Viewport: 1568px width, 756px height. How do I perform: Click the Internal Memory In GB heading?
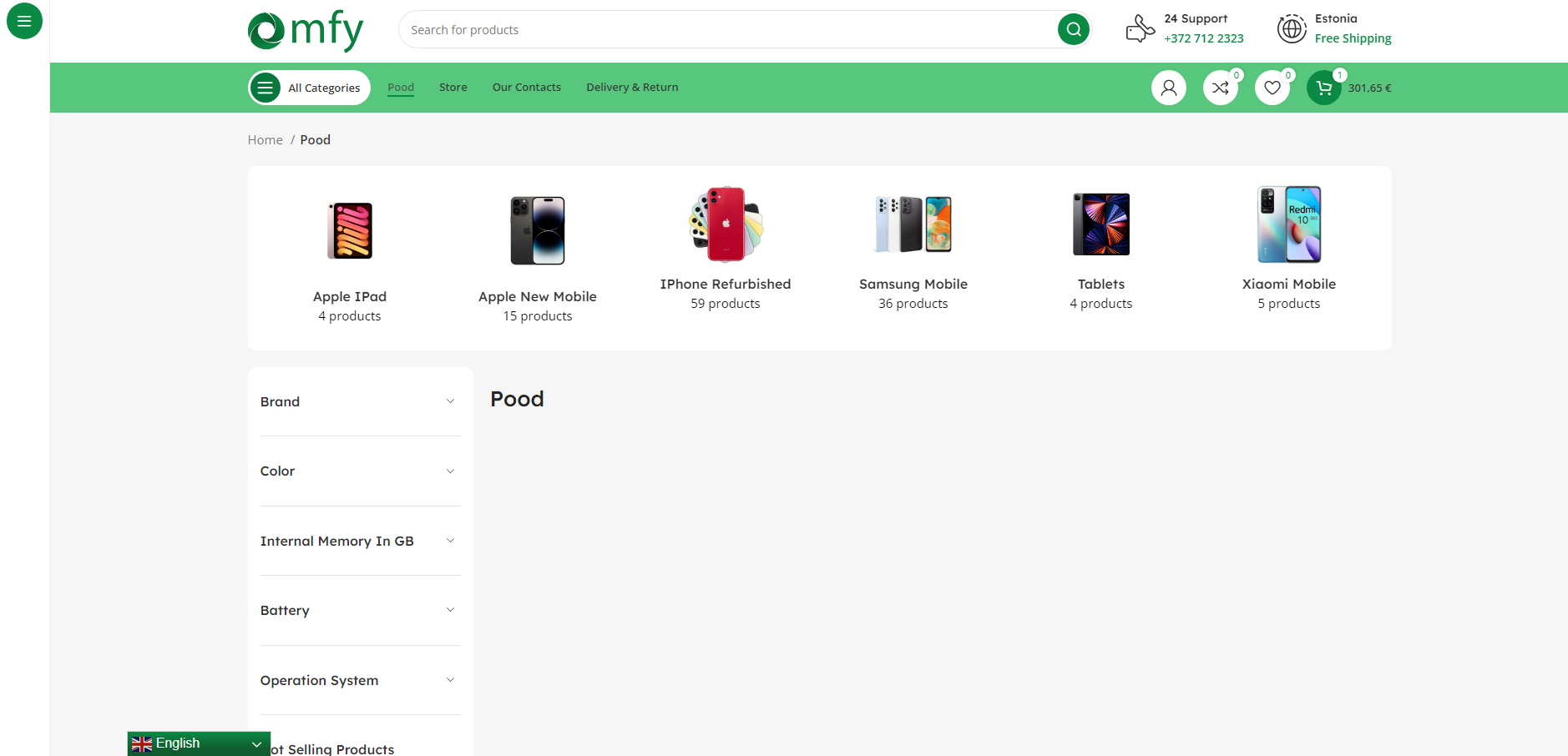click(336, 541)
